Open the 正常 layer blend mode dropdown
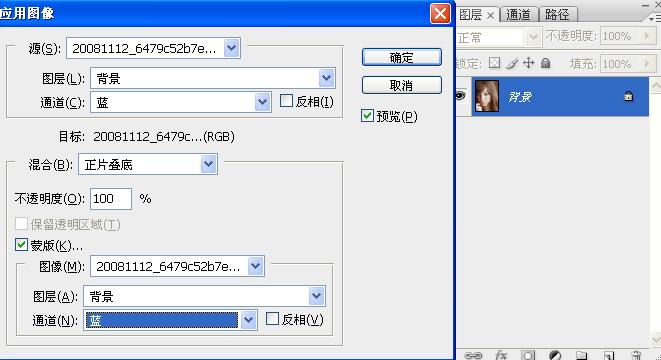This screenshot has width=661, height=360. point(533,37)
